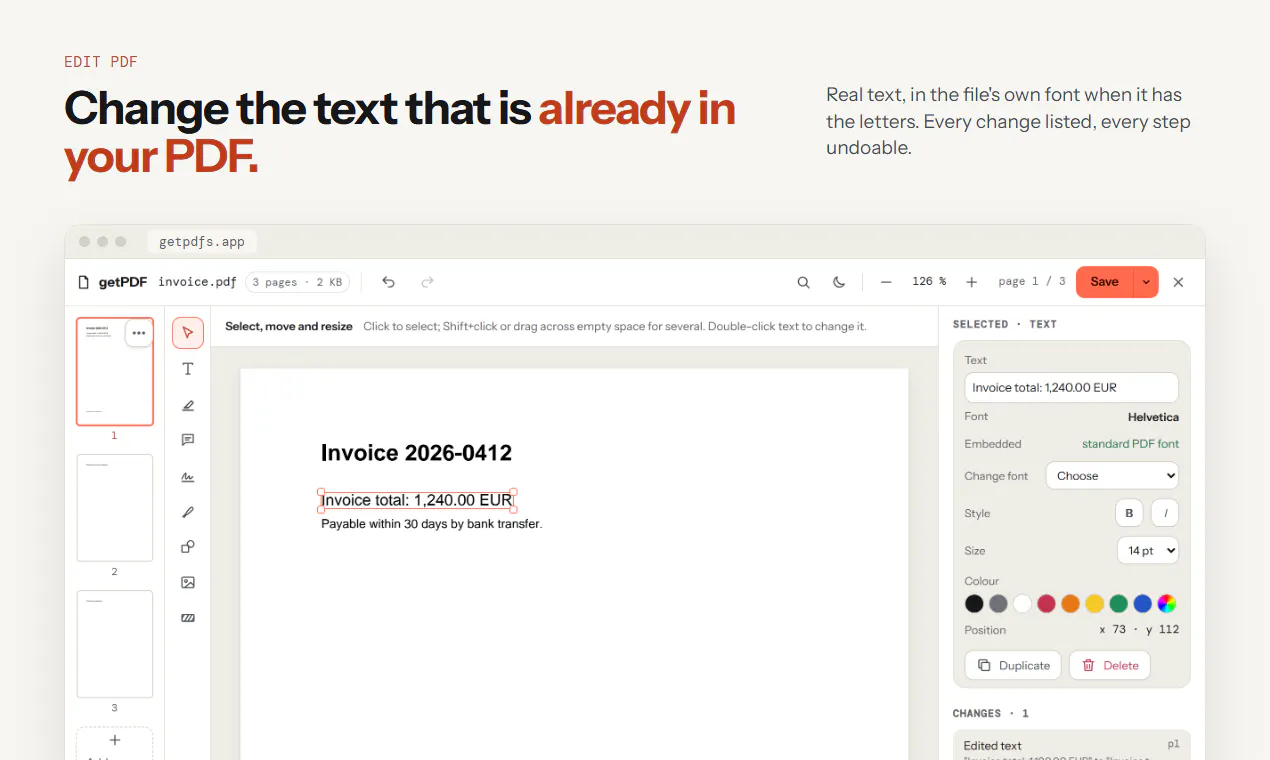
Task: Duplicate the selected text element
Action: click(1014, 665)
